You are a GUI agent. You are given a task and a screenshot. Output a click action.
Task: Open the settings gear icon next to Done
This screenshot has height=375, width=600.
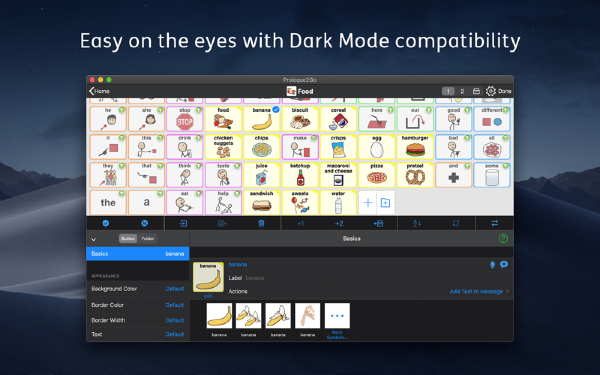tap(491, 91)
